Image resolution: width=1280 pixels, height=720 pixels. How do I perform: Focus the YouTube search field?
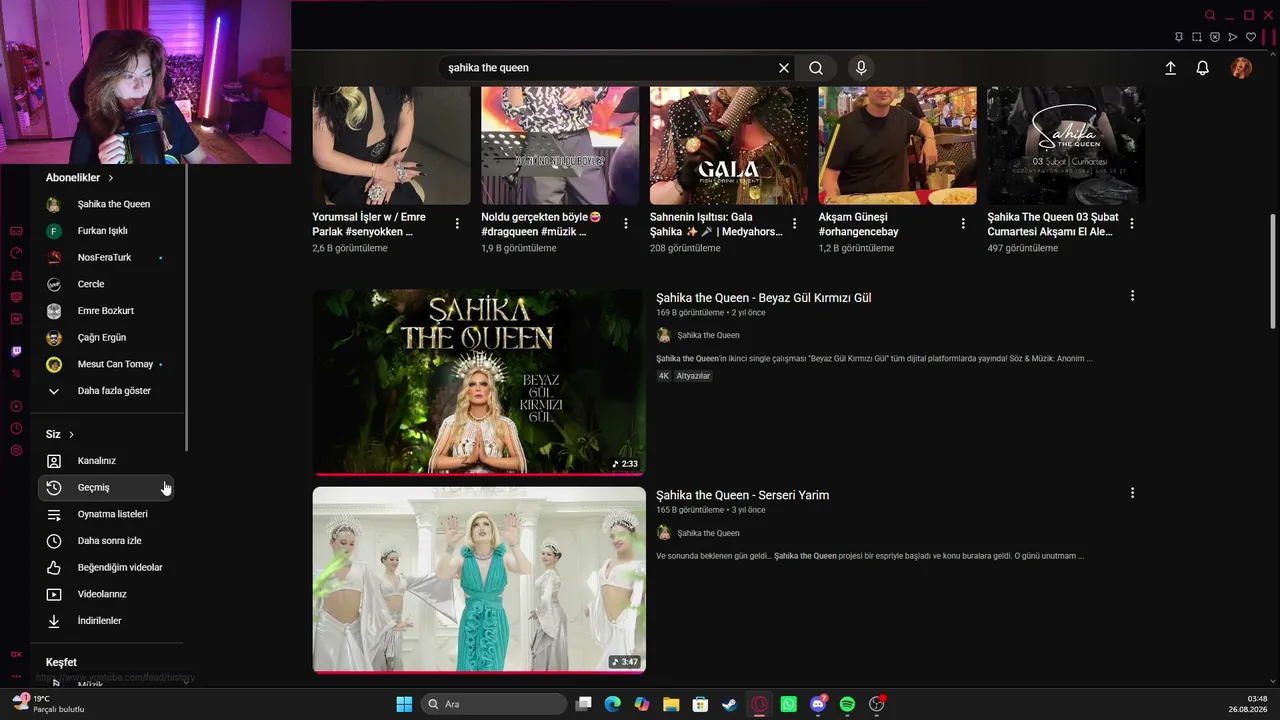pos(610,68)
